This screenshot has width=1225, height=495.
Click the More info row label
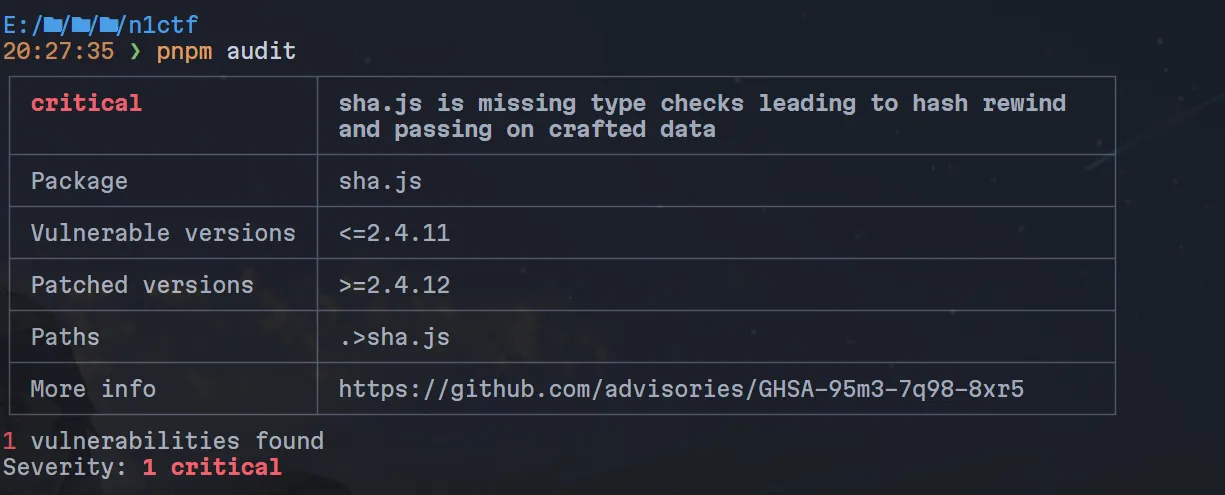tap(93, 388)
